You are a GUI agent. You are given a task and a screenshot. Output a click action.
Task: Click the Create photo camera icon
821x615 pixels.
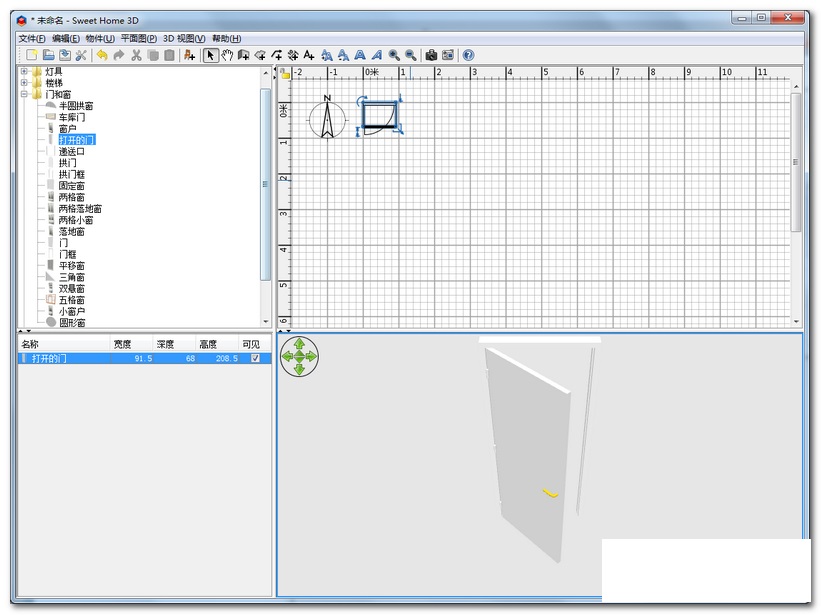pos(431,55)
